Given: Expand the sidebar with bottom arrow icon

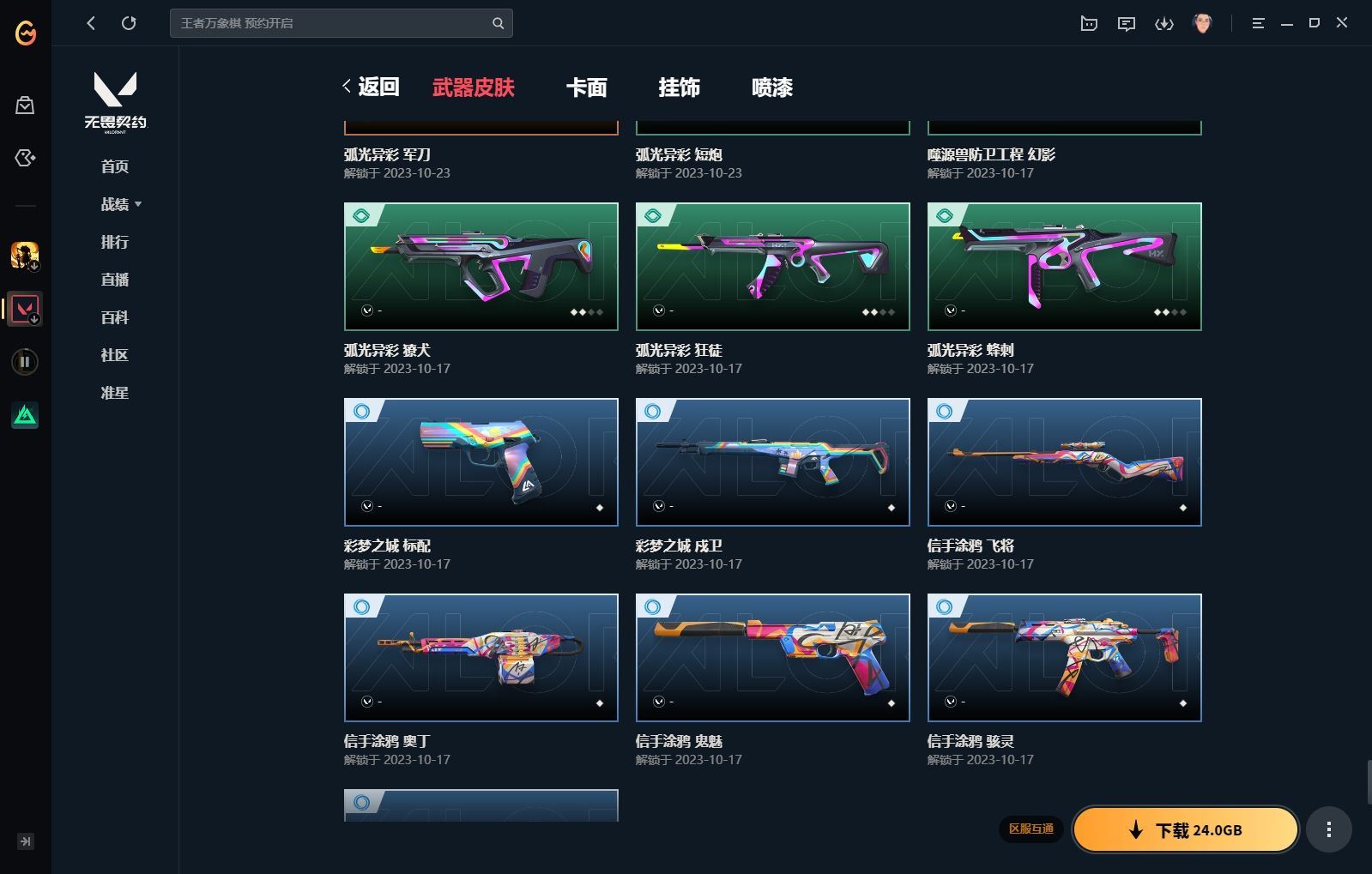Looking at the screenshot, I should coord(25,841).
